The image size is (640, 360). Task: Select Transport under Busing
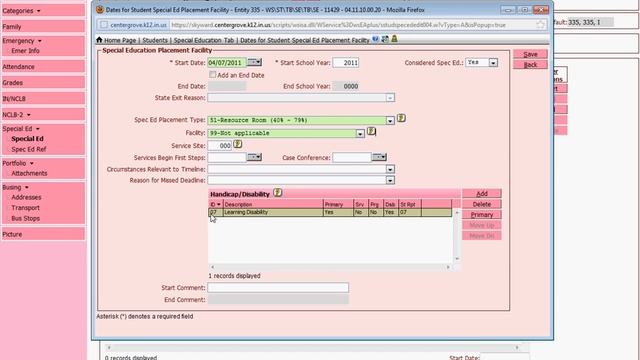25,208
